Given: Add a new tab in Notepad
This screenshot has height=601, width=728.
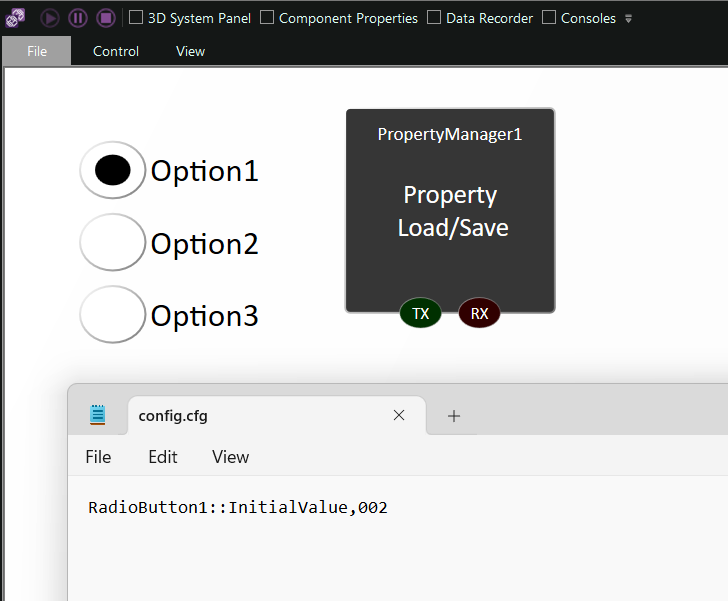Looking at the screenshot, I should coord(454,416).
